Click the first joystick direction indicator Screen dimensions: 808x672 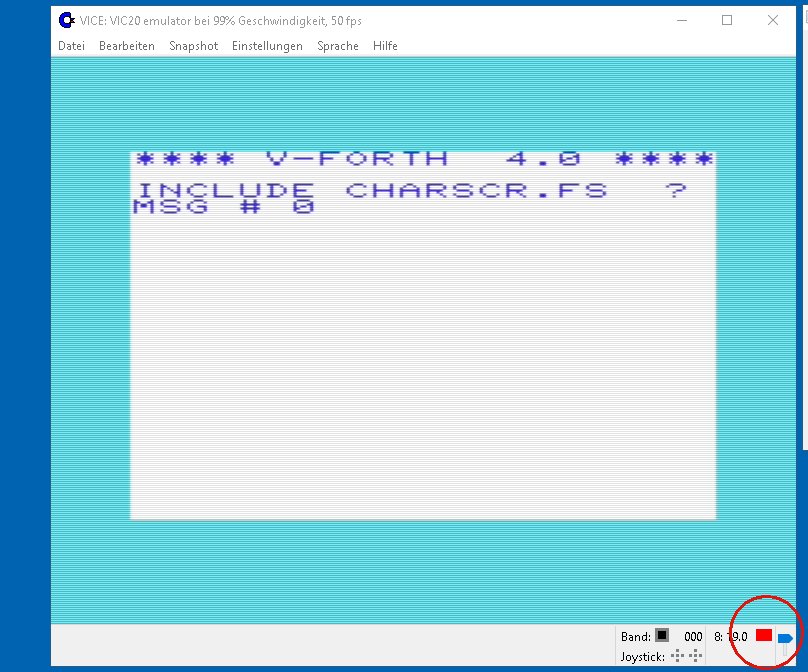pos(677,656)
